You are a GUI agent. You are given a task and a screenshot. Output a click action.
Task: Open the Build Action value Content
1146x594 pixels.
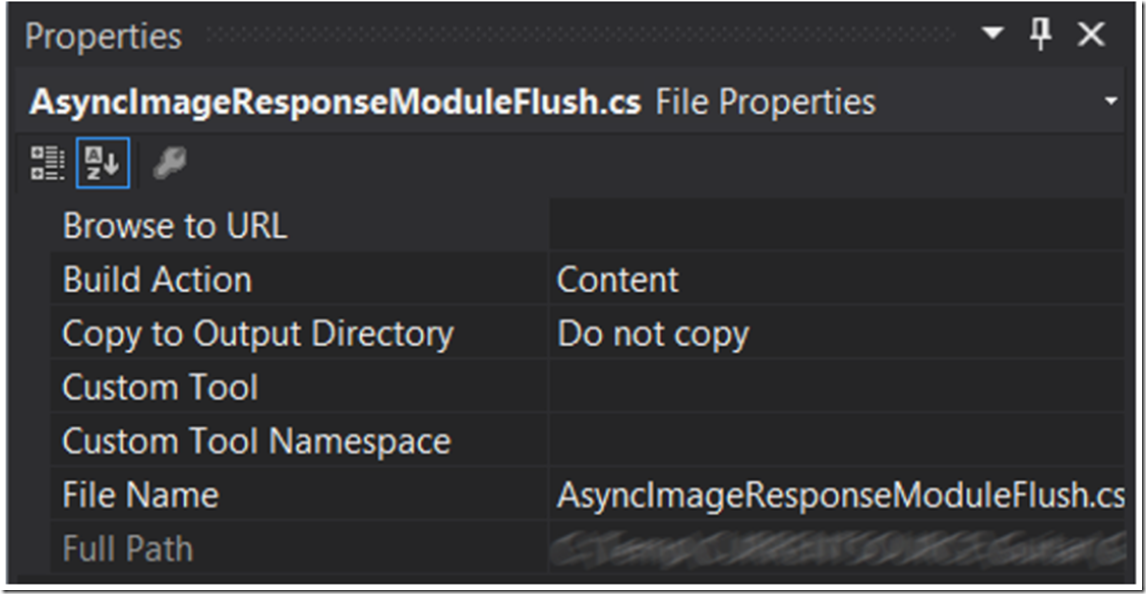(x=837, y=279)
